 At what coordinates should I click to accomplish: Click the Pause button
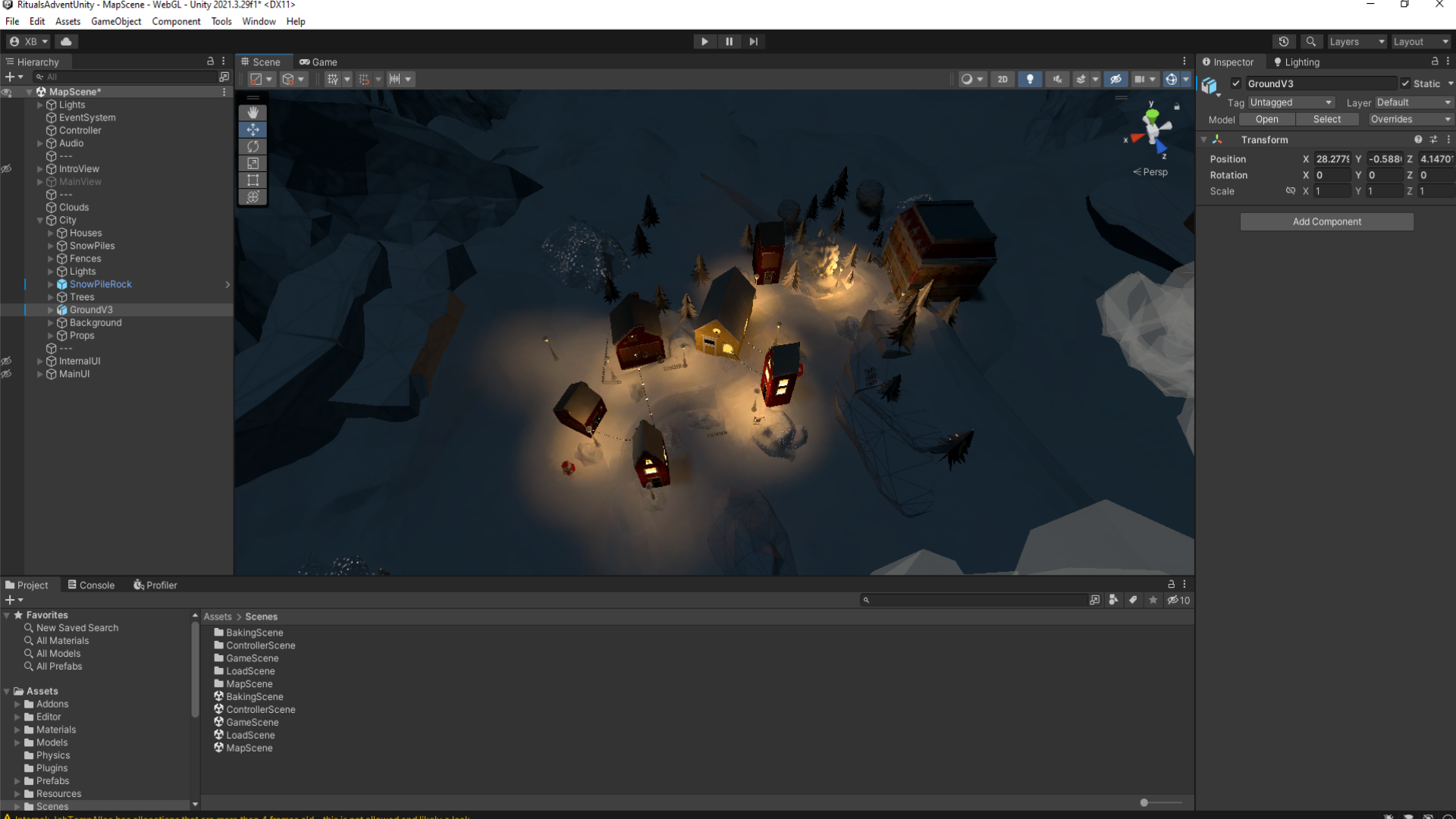coord(729,42)
